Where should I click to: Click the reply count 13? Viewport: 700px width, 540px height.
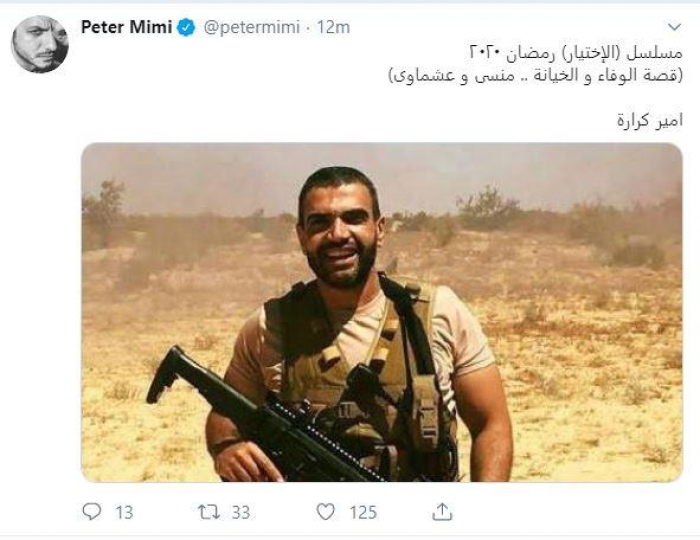[123, 512]
